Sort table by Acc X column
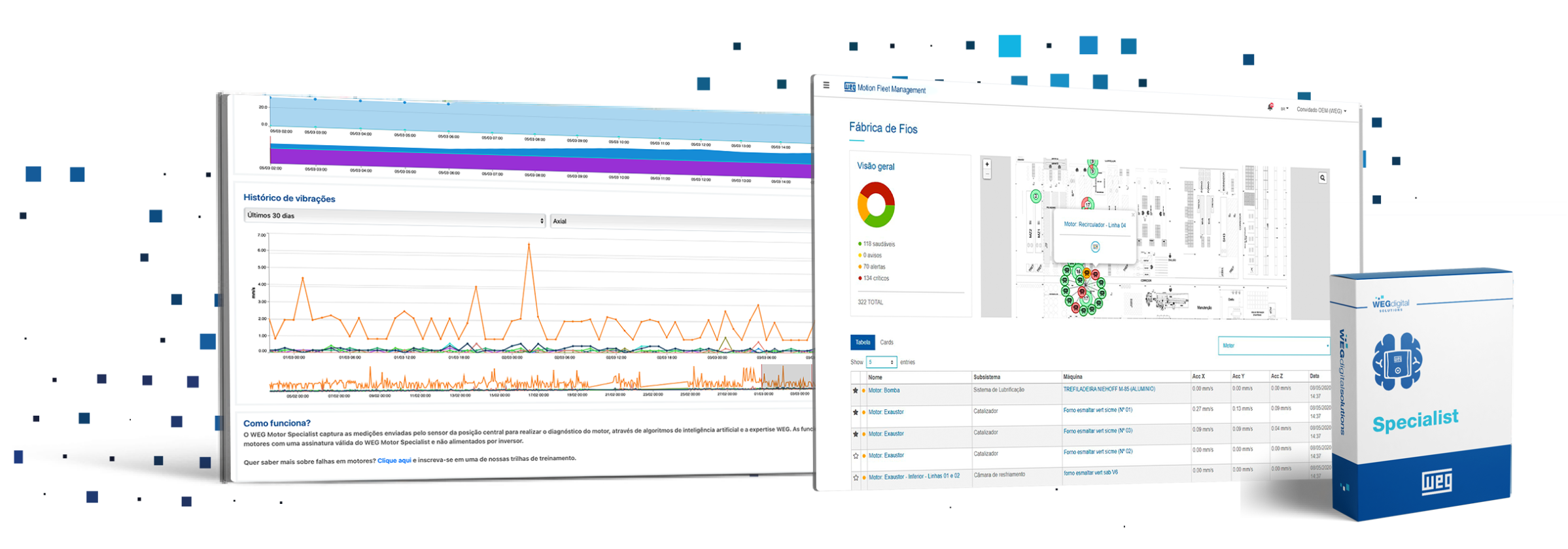 tap(1210, 376)
